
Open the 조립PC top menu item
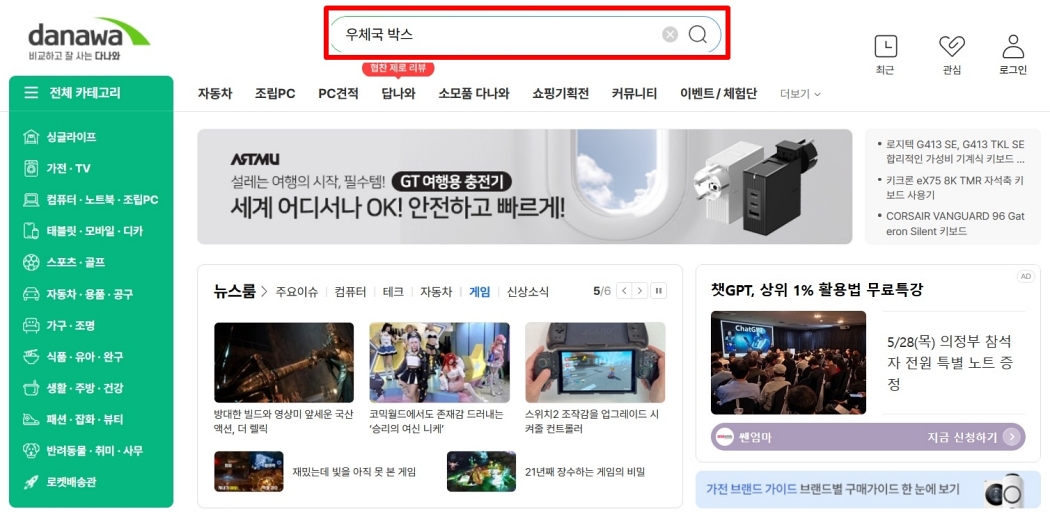(275, 94)
